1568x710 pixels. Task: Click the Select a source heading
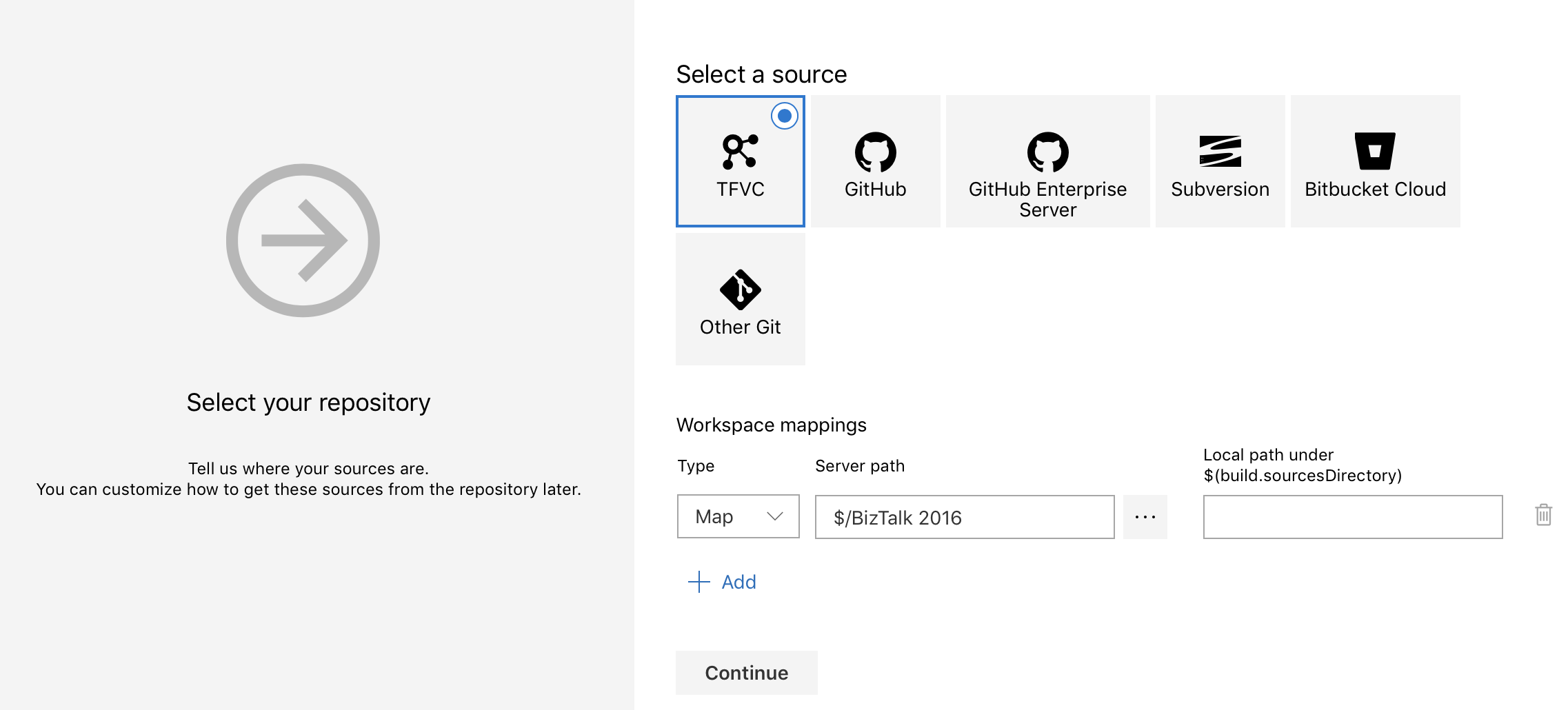[761, 74]
